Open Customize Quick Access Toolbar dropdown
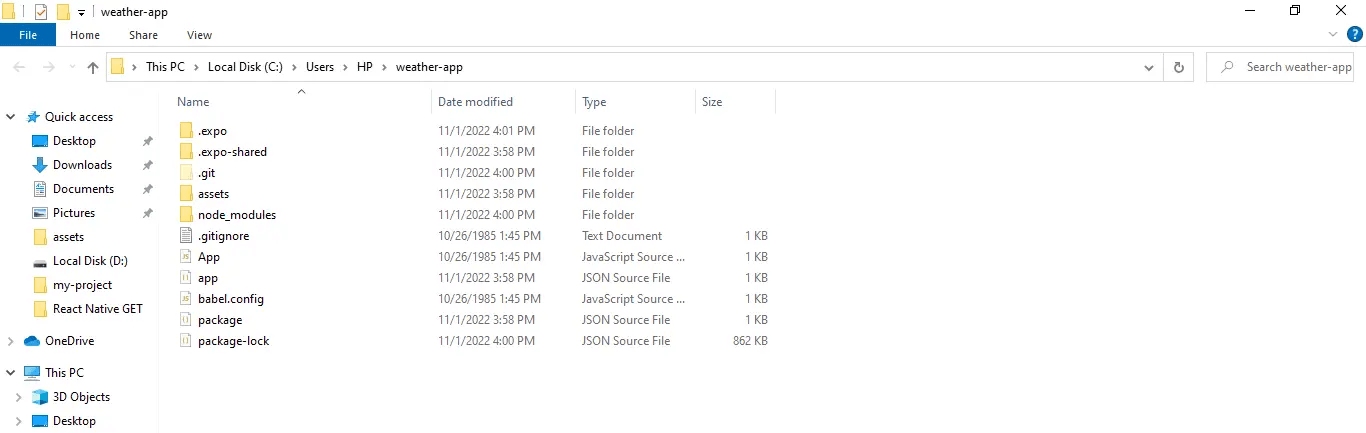1366x433 pixels. point(81,12)
